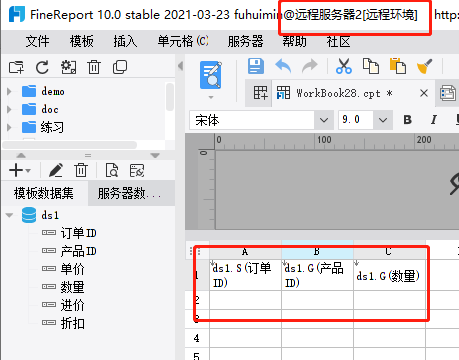The width and height of the screenshot is (459, 360).
Task: Switch to 服务器数... tab
Action: tap(131, 193)
